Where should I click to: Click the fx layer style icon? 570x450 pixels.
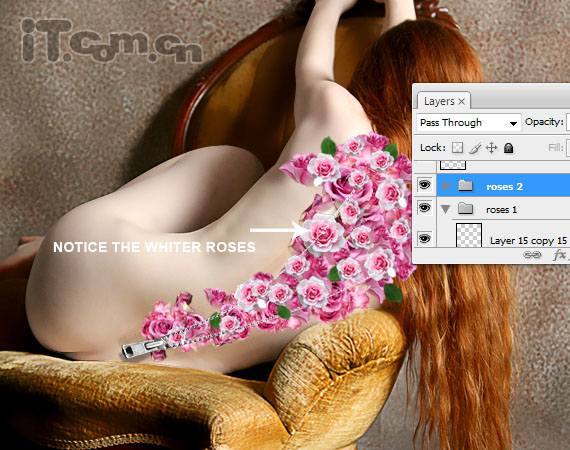point(559,255)
